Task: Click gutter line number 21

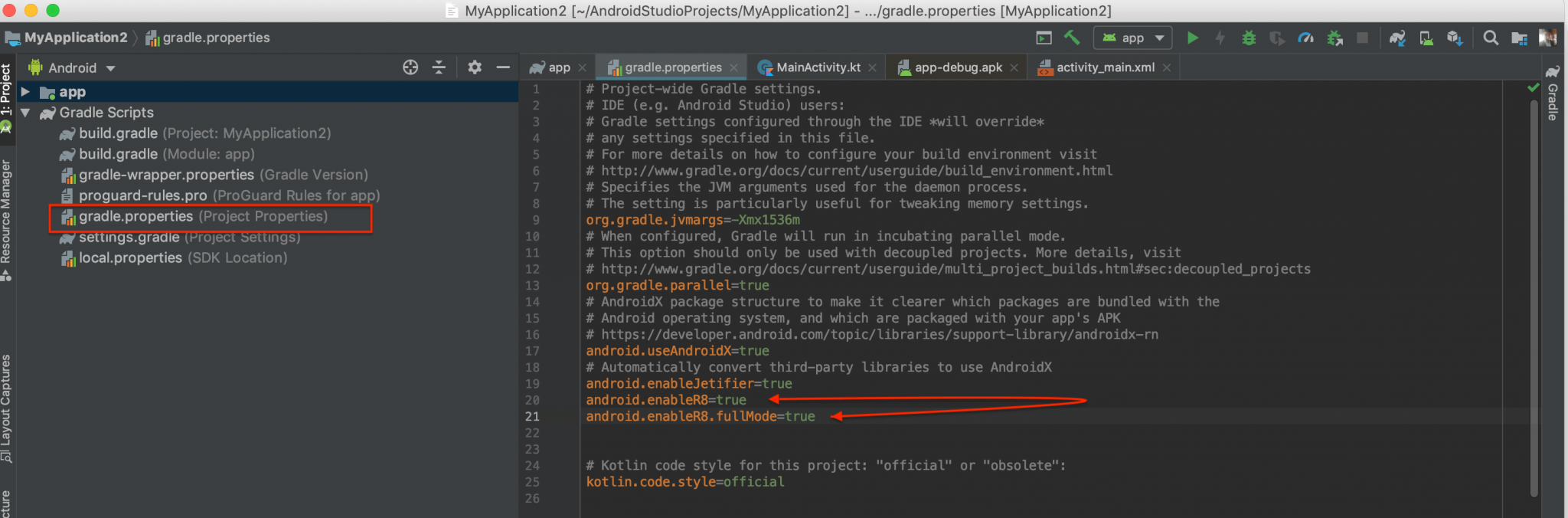Action: [532, 417]
